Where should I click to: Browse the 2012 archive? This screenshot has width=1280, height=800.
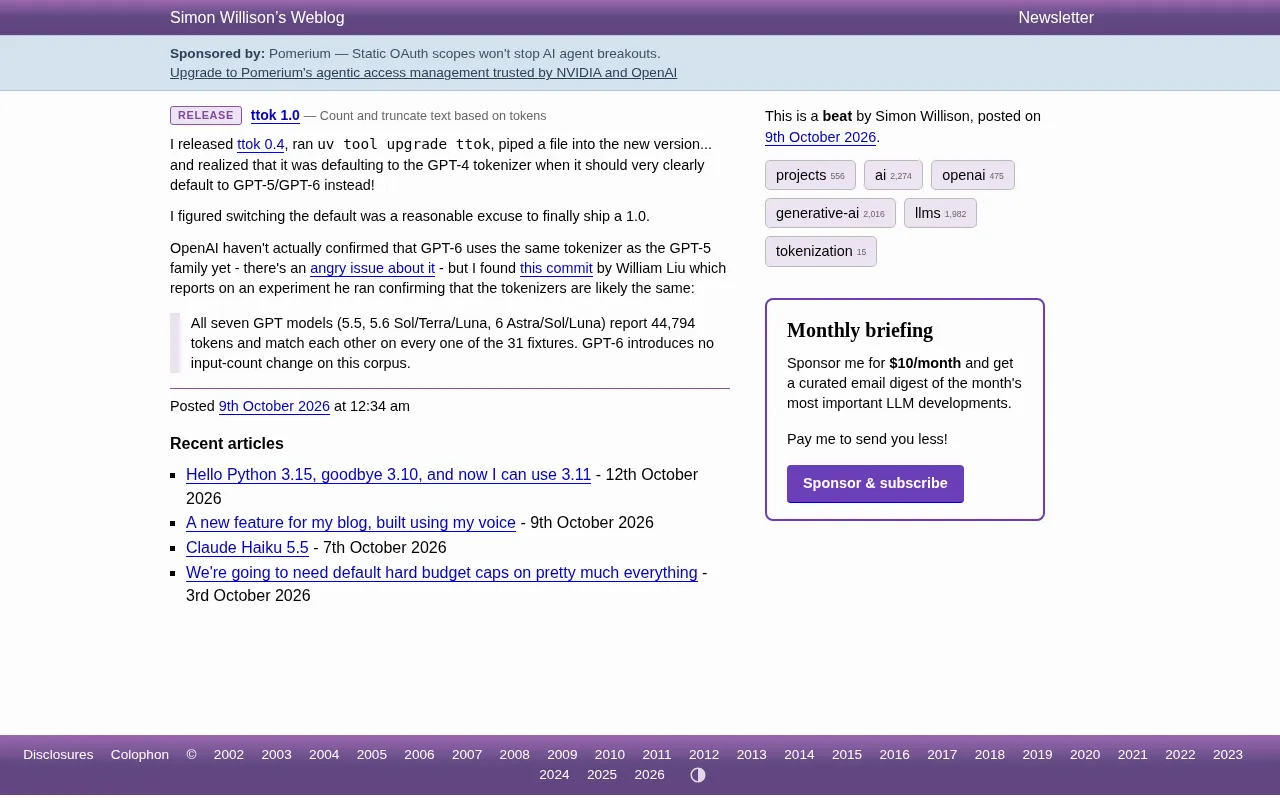704,755
